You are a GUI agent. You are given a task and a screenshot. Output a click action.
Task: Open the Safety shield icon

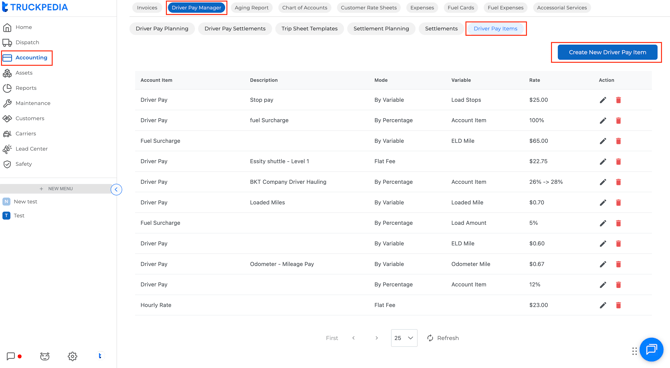tap(7, 164)
